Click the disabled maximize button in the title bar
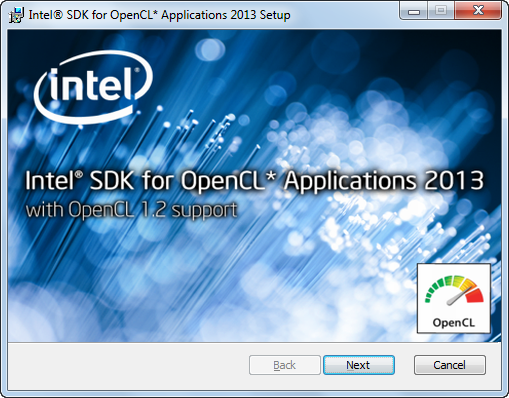 [441, 11]
